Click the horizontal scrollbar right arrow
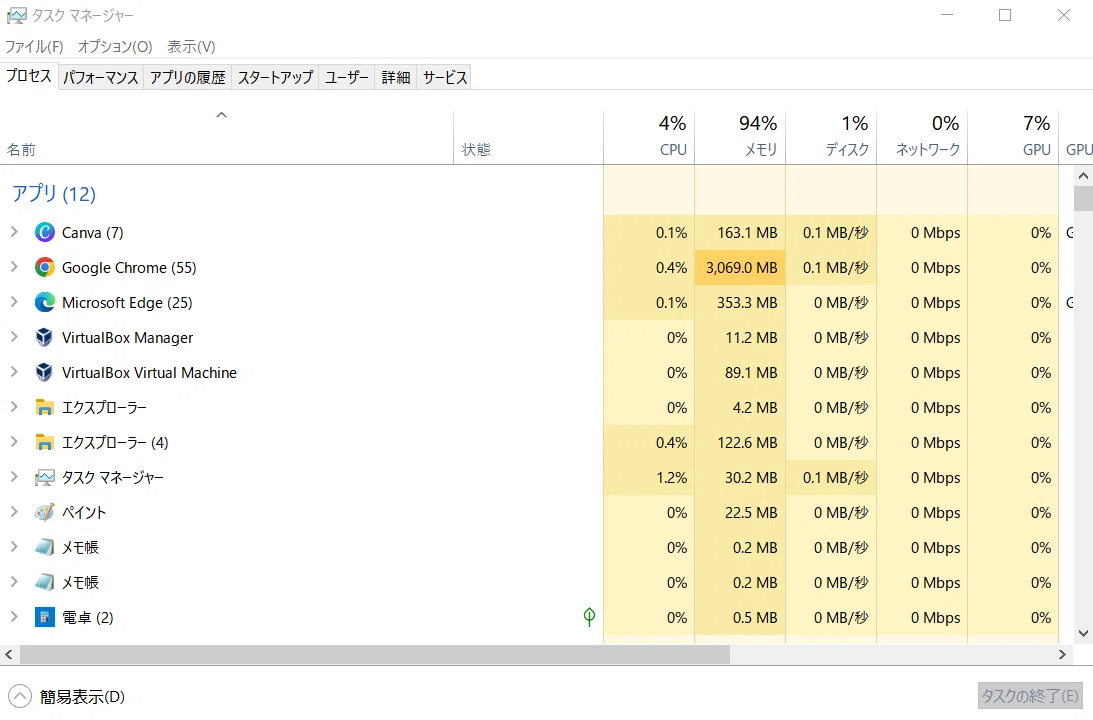Image resolution: width=1093 pixels, height=720 pixels. coord(1062,654)
